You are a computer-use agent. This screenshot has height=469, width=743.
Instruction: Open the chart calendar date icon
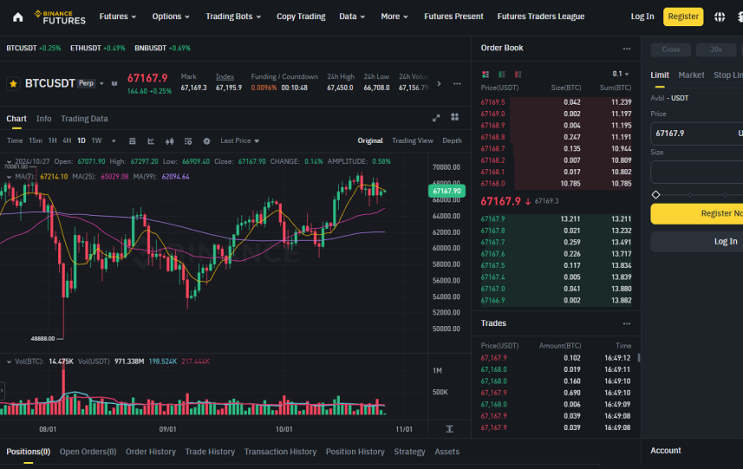point(132,141)
